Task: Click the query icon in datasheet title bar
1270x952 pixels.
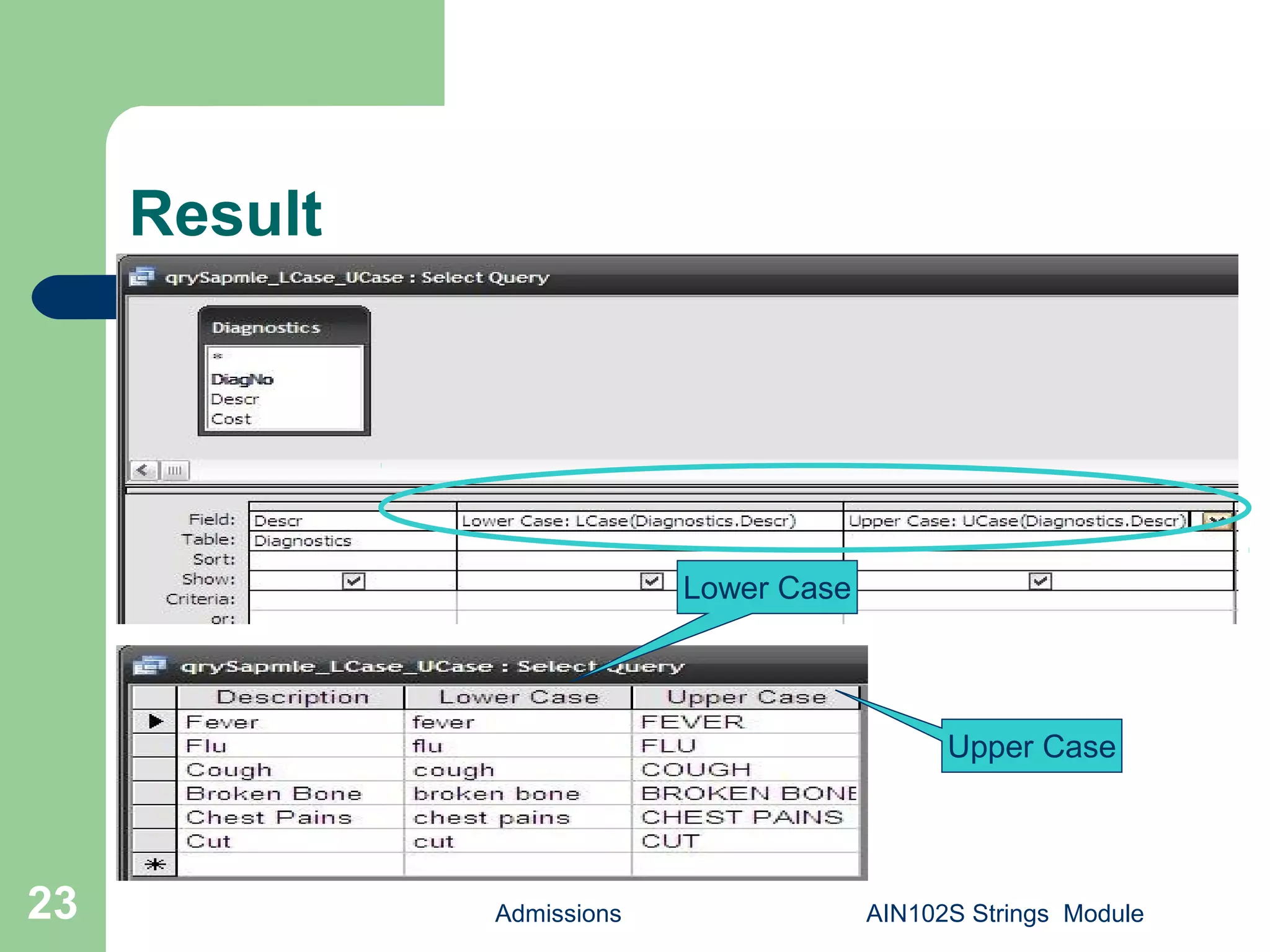Action: (x=149, y=666)
